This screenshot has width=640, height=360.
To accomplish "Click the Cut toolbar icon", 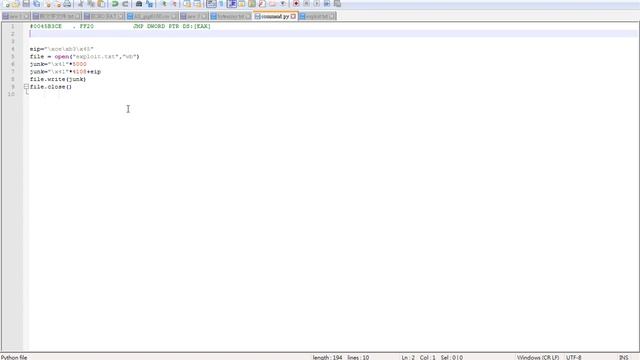I will 80,4.
